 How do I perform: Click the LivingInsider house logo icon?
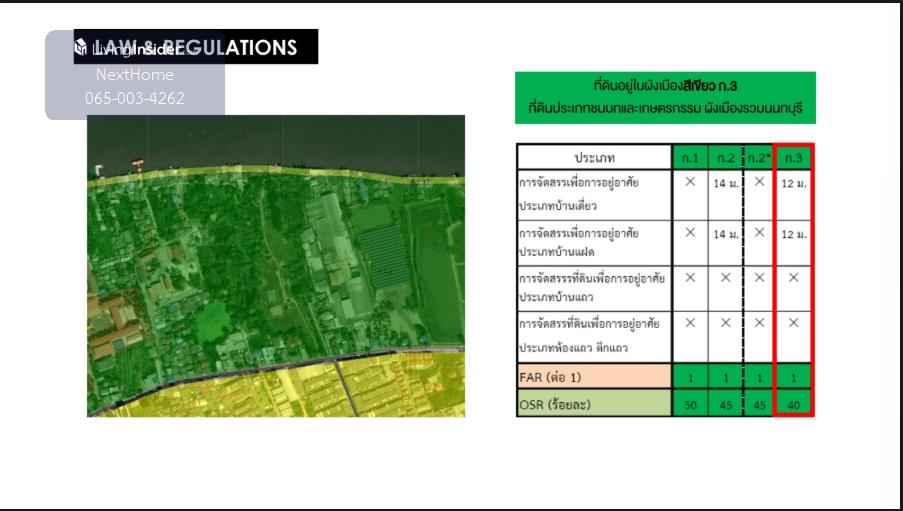(80, 48)
